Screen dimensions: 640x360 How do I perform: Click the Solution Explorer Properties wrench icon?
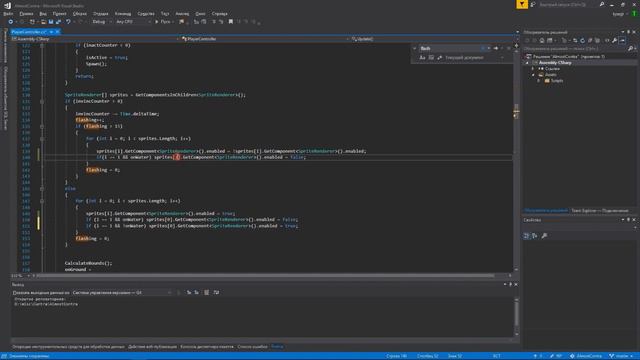point(614,40)
